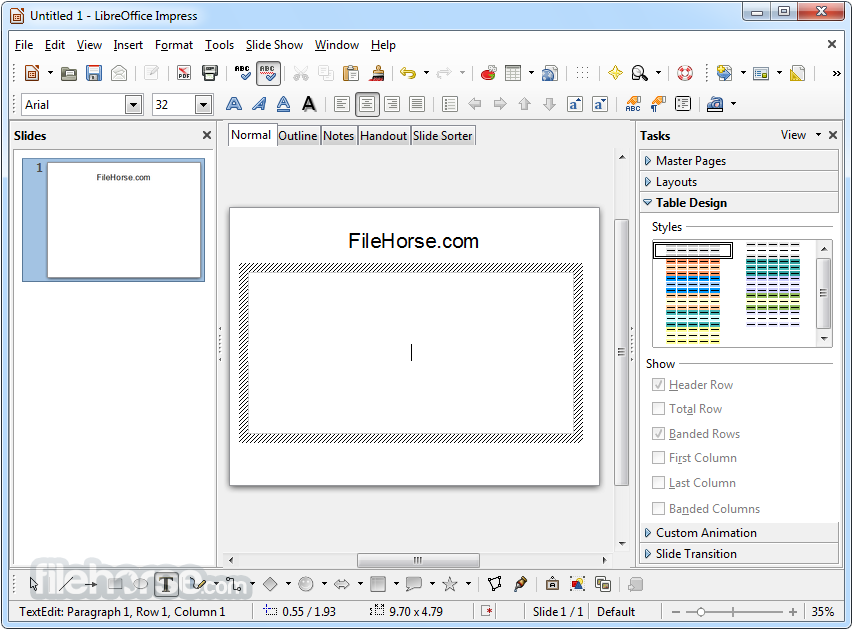The width and height of the screenshot is (853, 630).
Task: Switch to the Outline tab
Action: point(298,136)
